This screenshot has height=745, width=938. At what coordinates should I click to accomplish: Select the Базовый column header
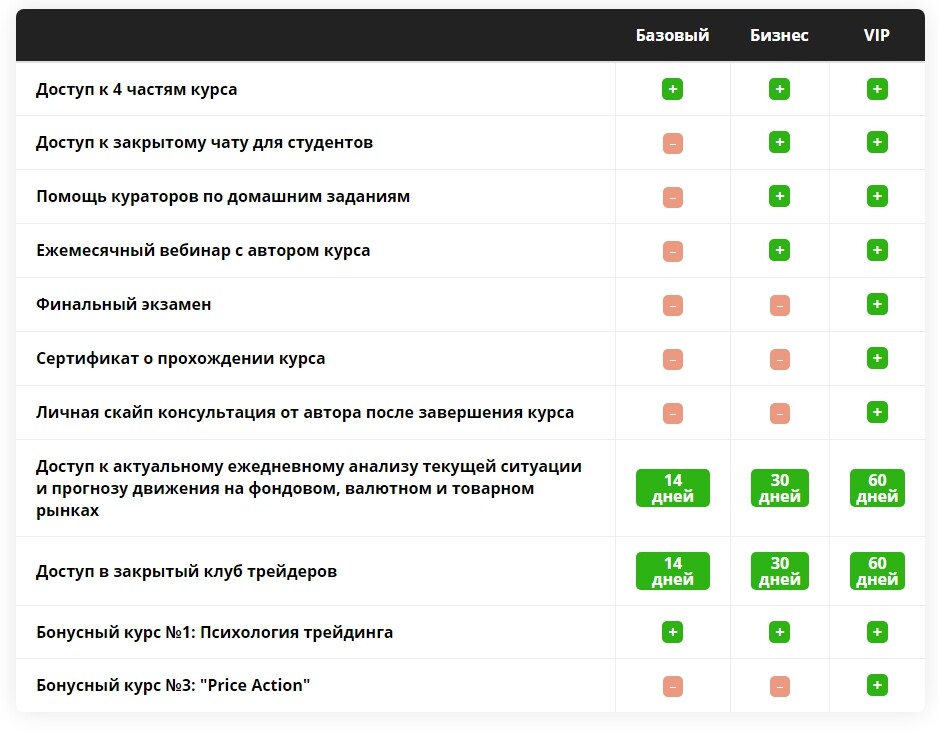tap(672, 35)
